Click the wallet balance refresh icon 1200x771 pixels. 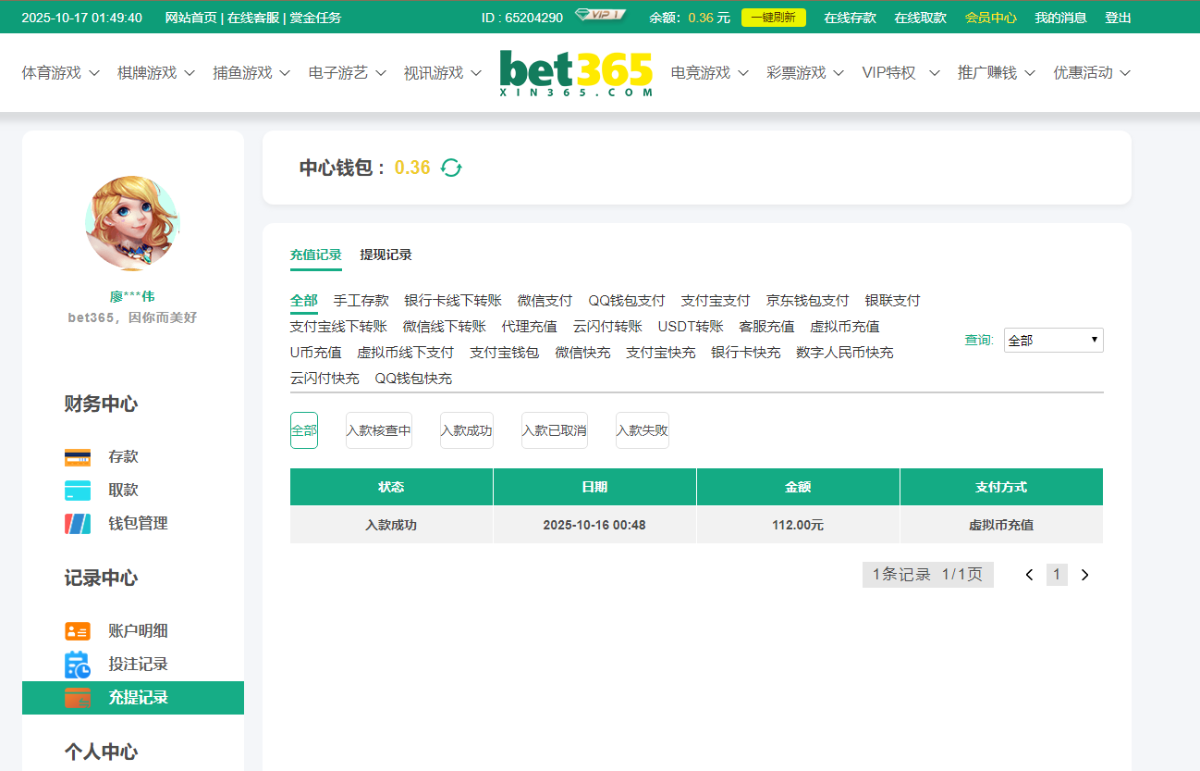pos(451,168)
